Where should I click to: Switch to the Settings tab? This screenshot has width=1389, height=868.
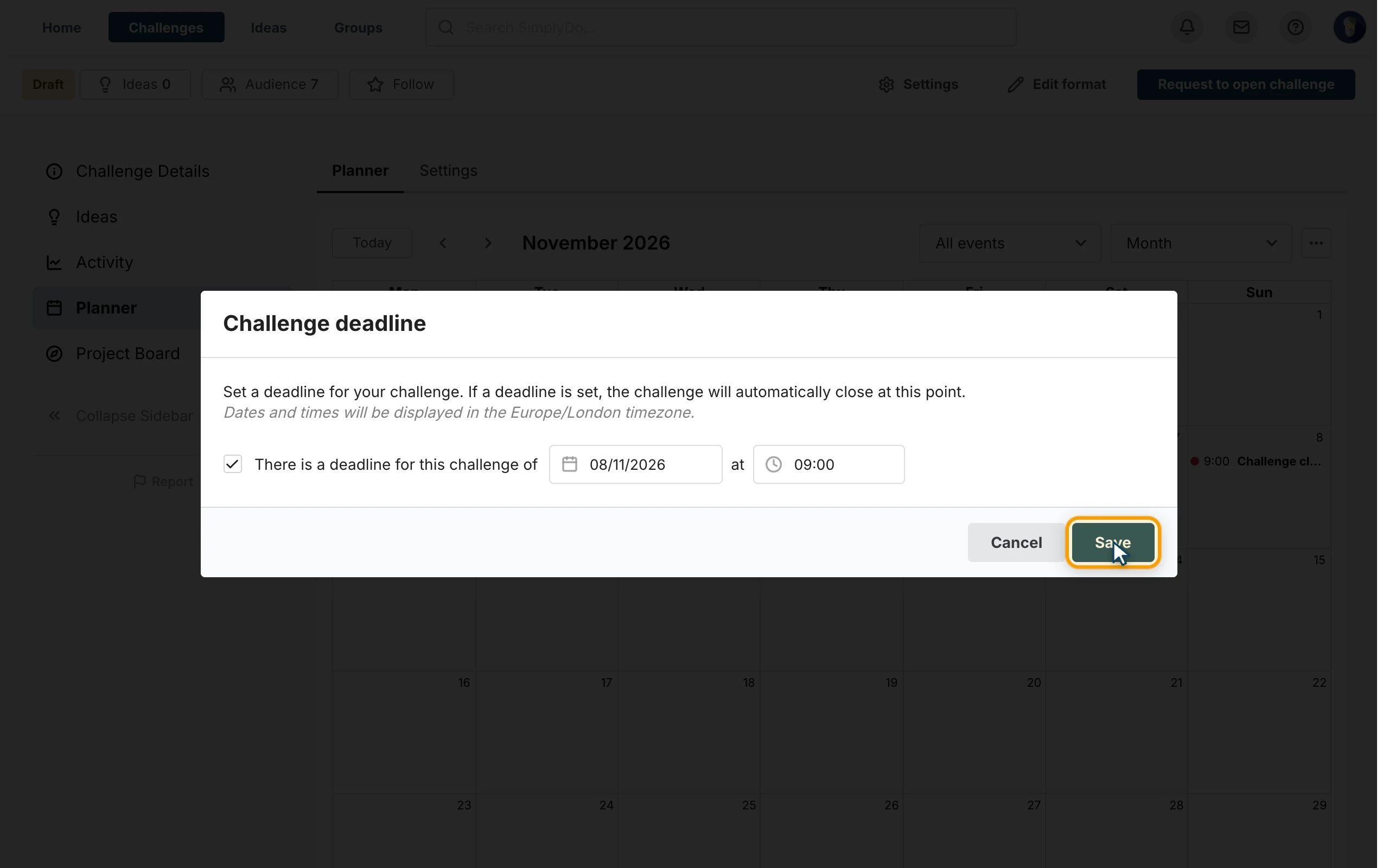coord(448,170)
